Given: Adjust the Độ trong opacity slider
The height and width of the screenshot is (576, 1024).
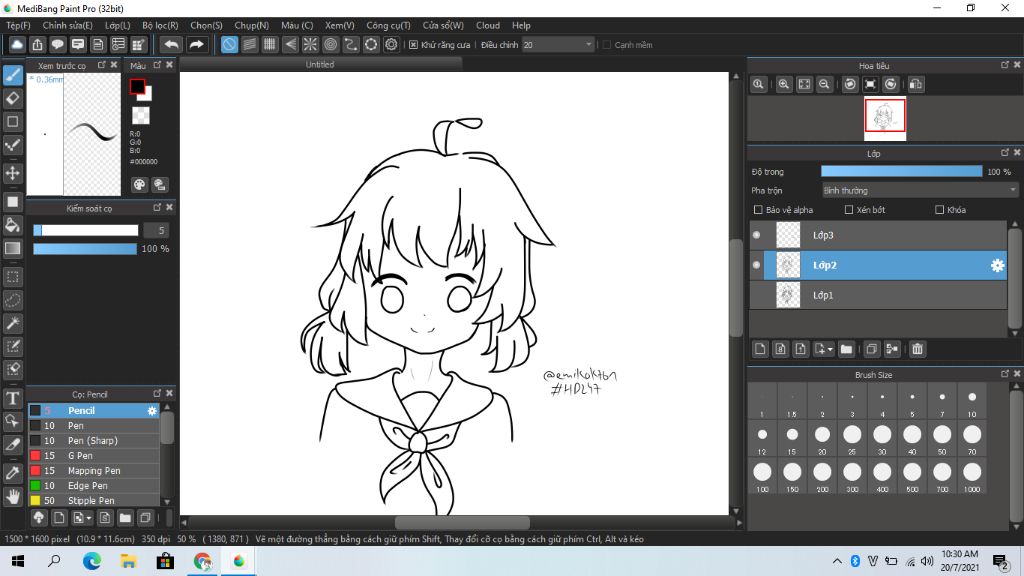Looking at the screenshot, I should 901,172.
